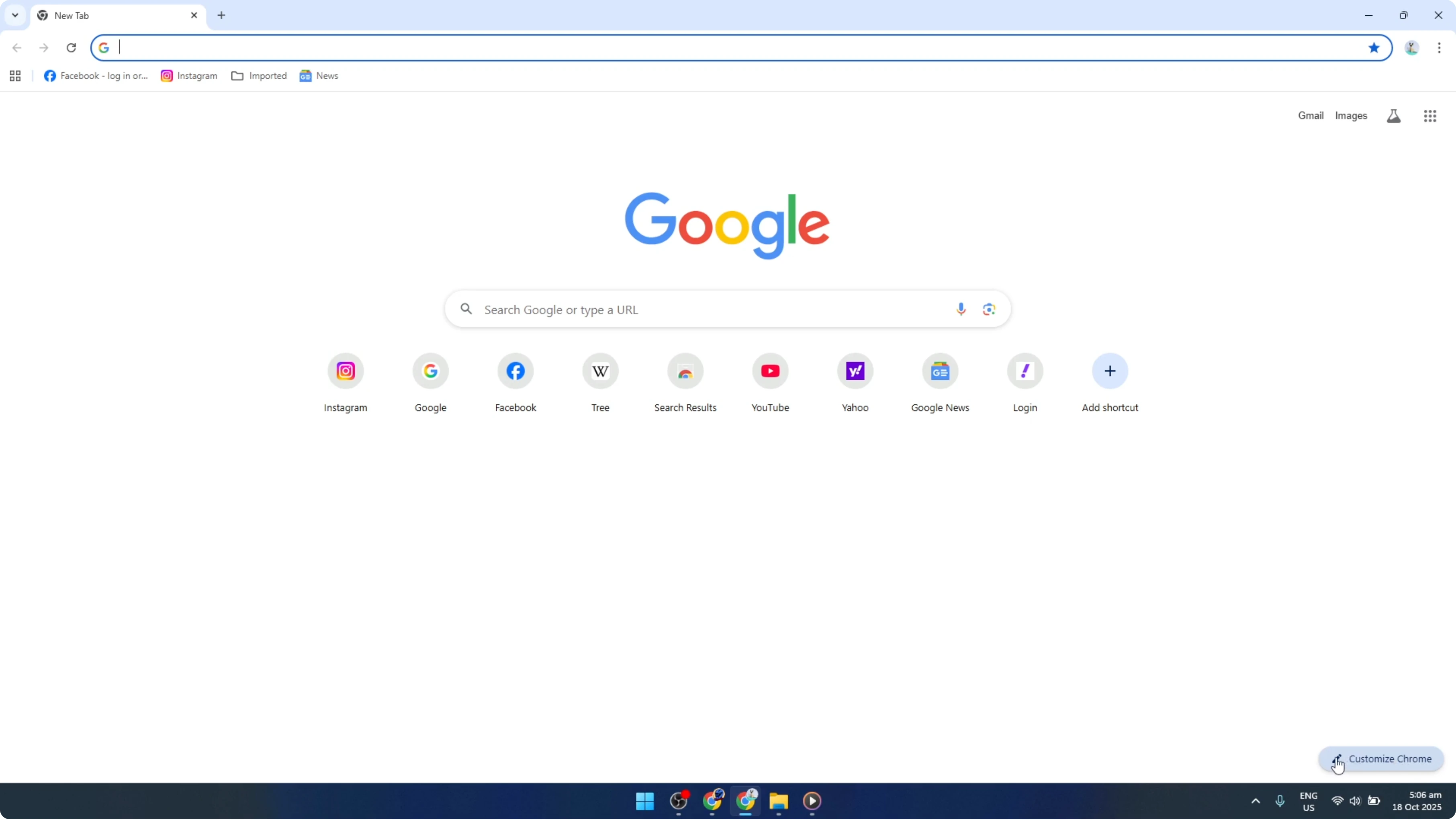Open the Images link
This screenshot has height=820, width=1456.
[1351, 115]
